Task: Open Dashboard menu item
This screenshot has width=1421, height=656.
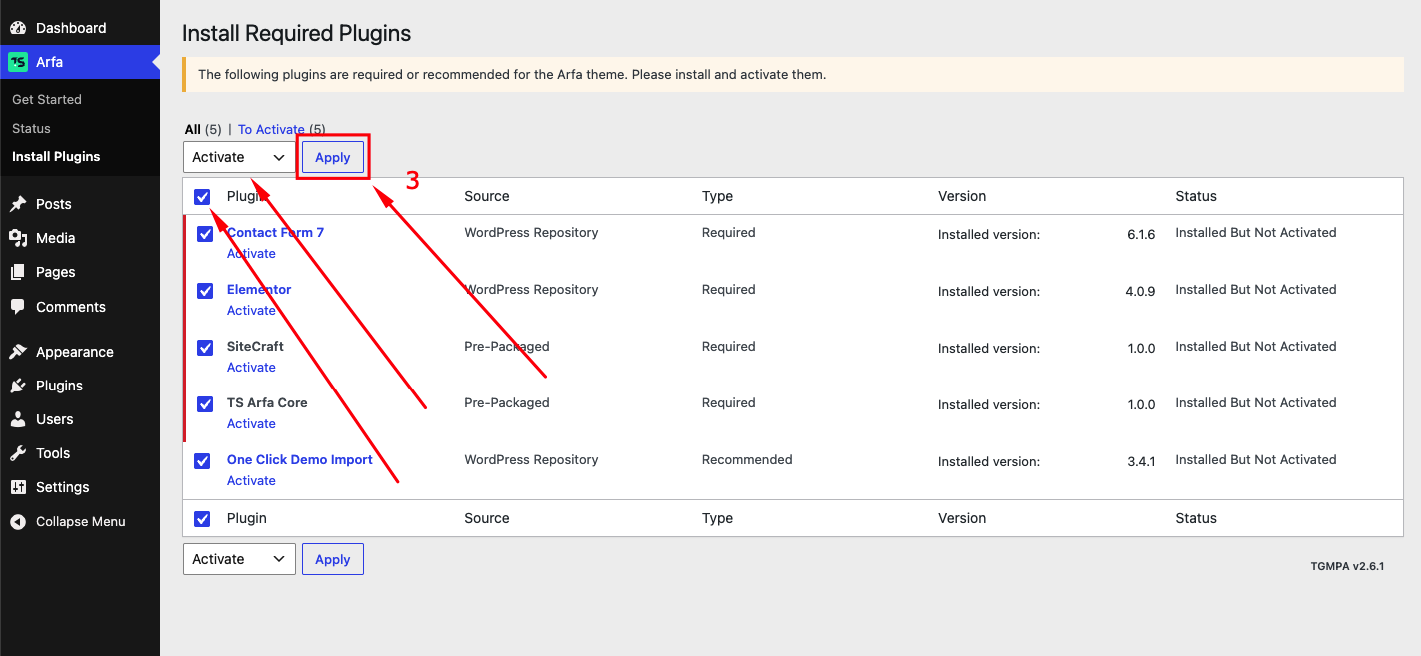Action: 80,28
